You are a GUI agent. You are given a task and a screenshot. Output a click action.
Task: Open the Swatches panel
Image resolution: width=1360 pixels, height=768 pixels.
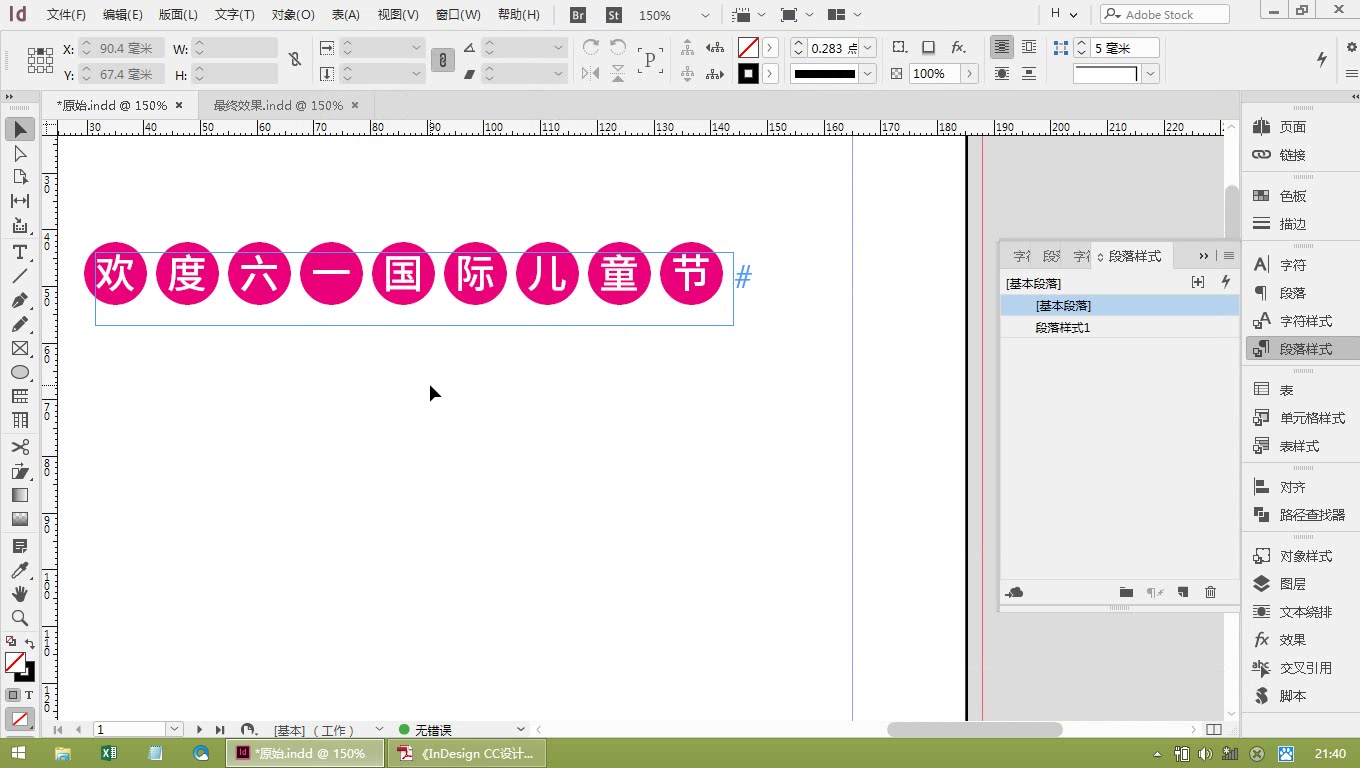point(1294,196)
